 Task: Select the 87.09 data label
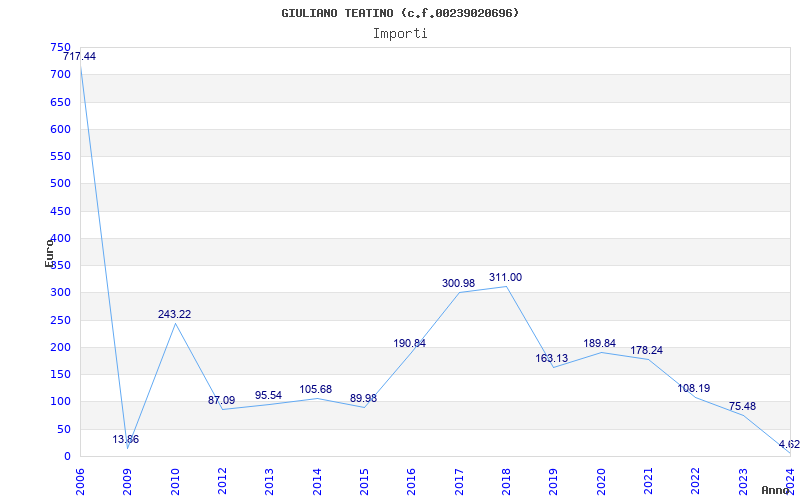(221, 401)
